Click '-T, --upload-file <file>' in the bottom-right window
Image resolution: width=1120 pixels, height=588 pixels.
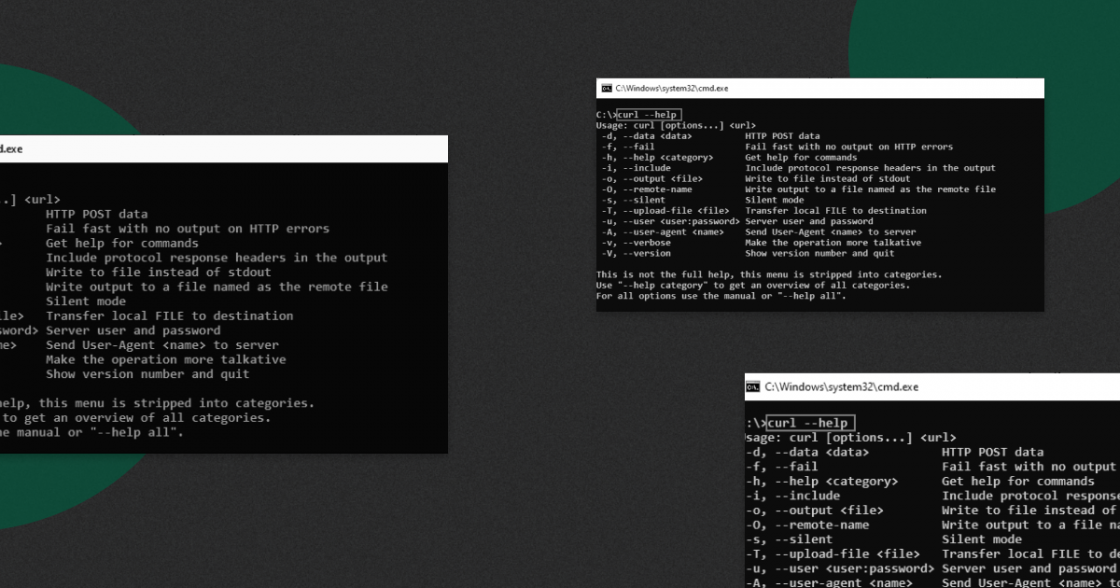pyautogui.click(x=833, y=554)
